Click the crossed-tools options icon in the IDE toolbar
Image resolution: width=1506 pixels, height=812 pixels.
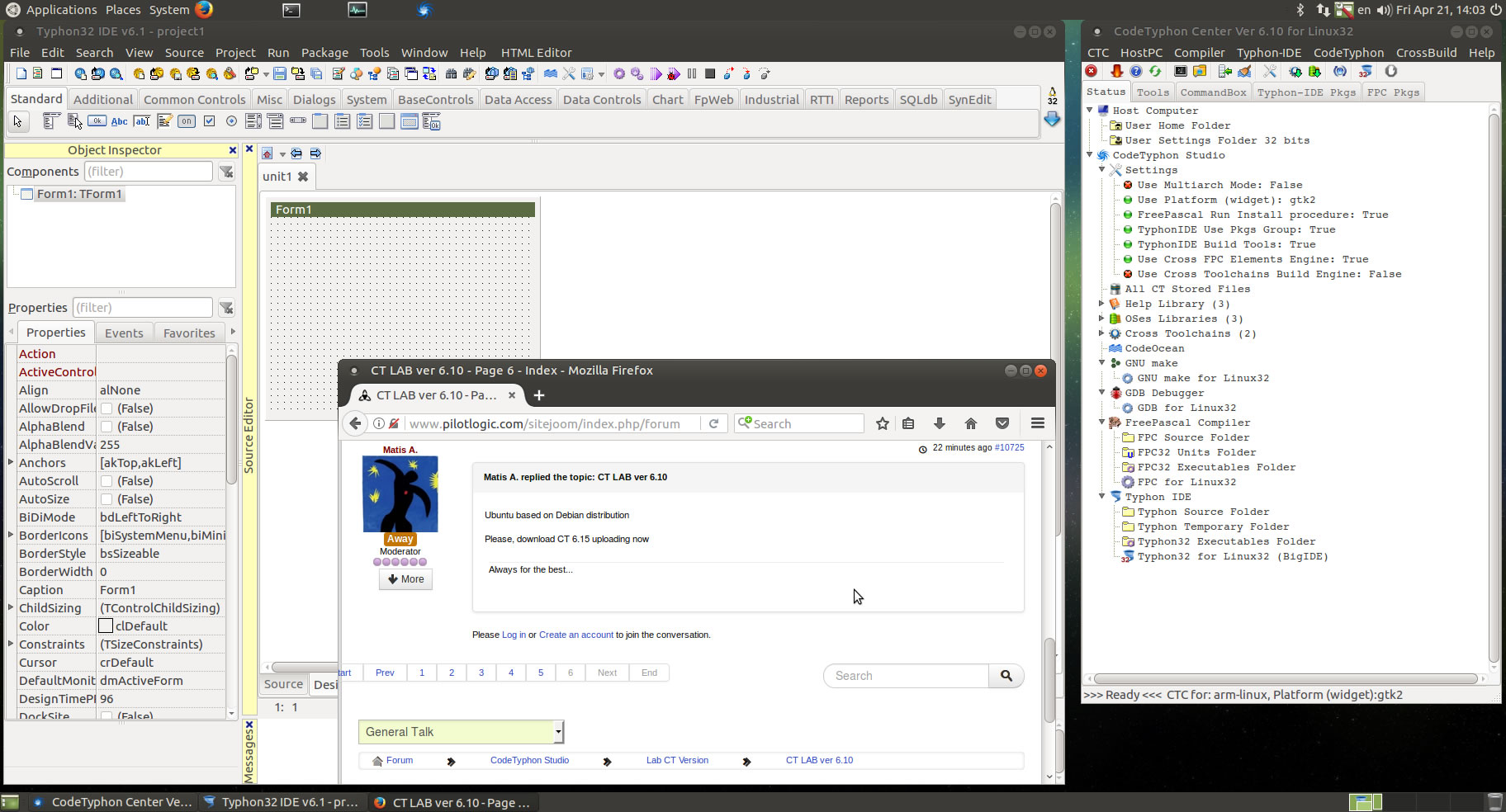569,73
